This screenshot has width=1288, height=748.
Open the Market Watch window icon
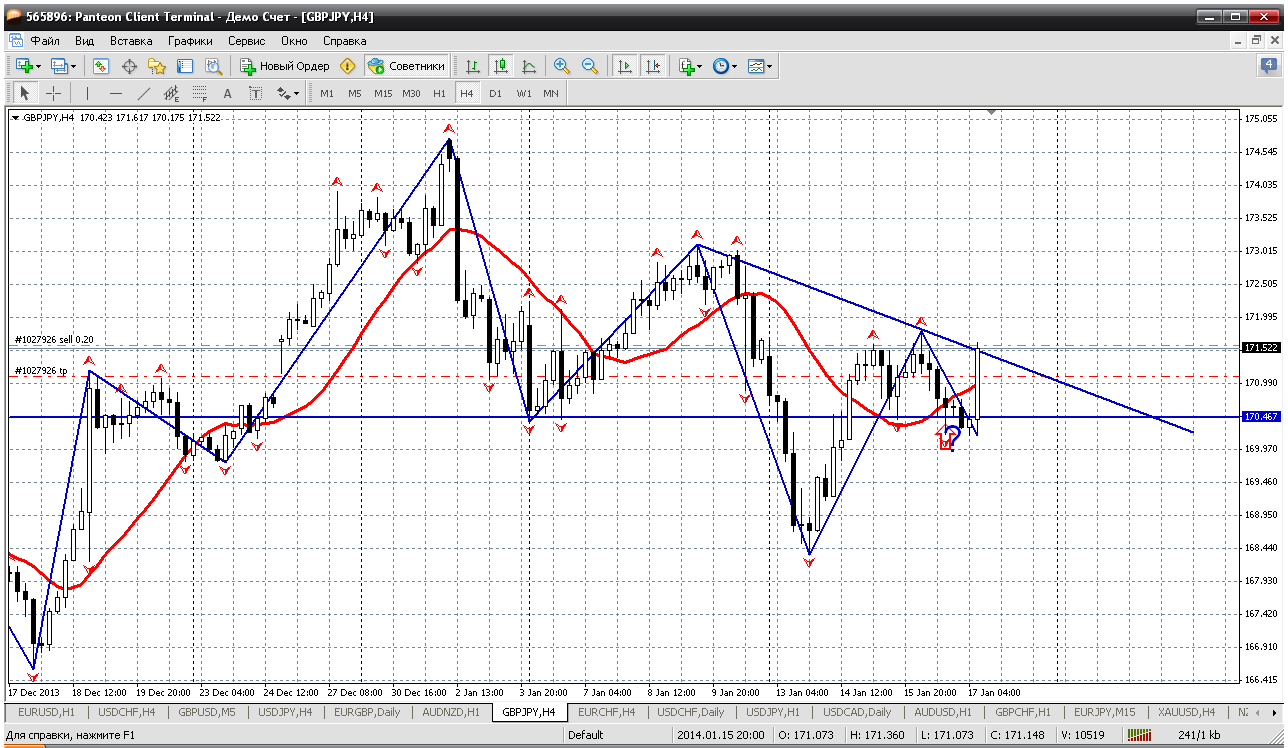click(101, 66)
